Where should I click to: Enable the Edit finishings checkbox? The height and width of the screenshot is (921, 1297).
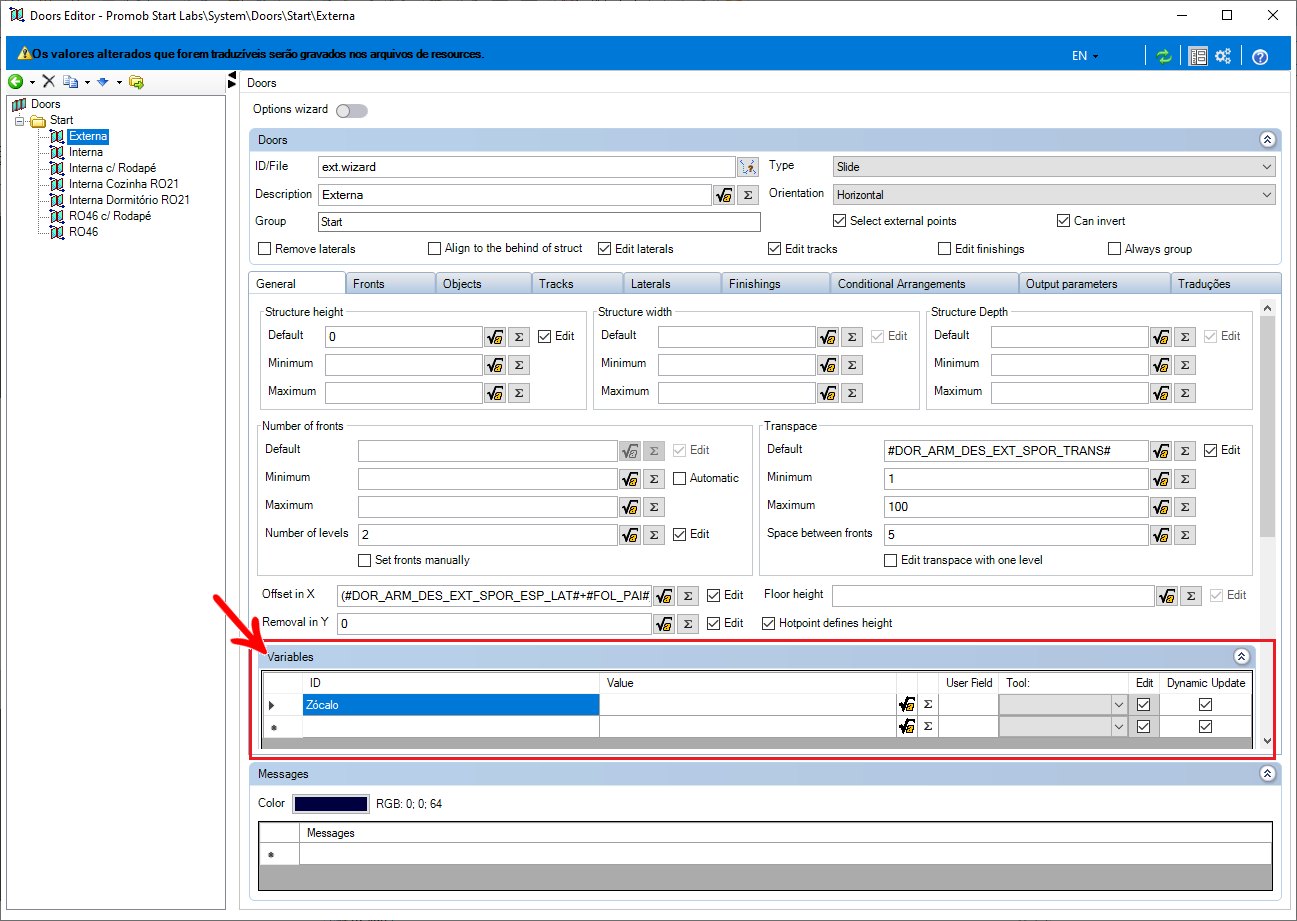click(x=945, y=249)
